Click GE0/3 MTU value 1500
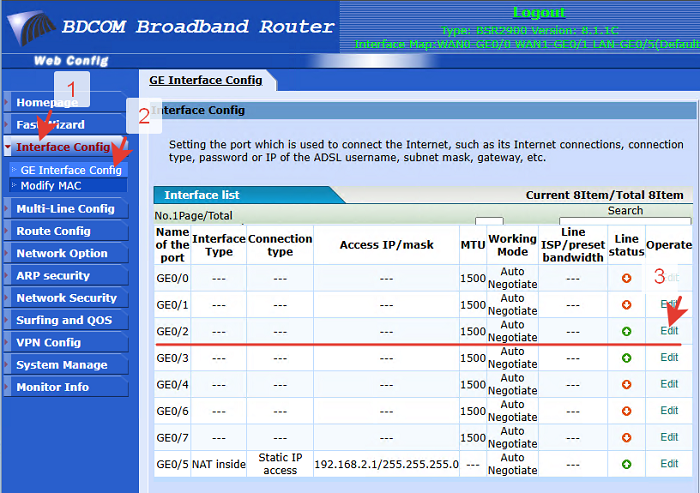700x493 pixels. 473,358
